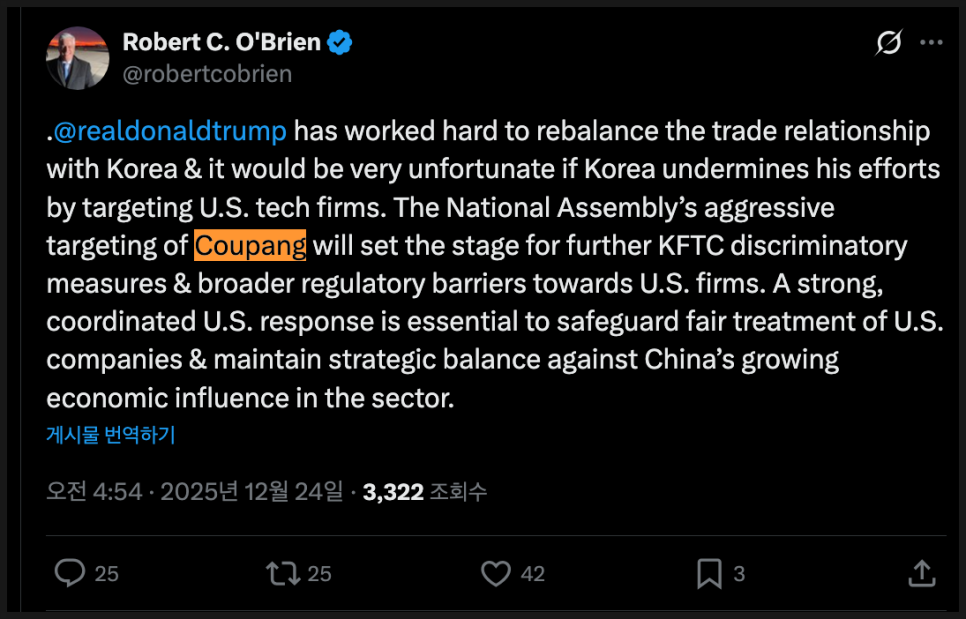Open Robert C. O'Brien display name link

pyautogui.click(x=221, y=42)
